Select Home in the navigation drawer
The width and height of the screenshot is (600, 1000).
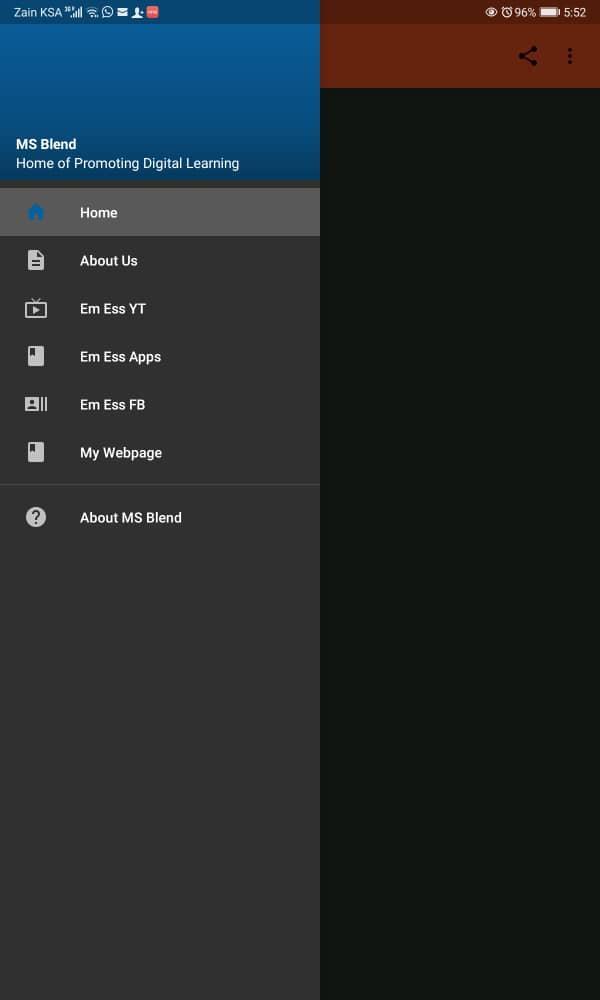click(x=160, y=212)
